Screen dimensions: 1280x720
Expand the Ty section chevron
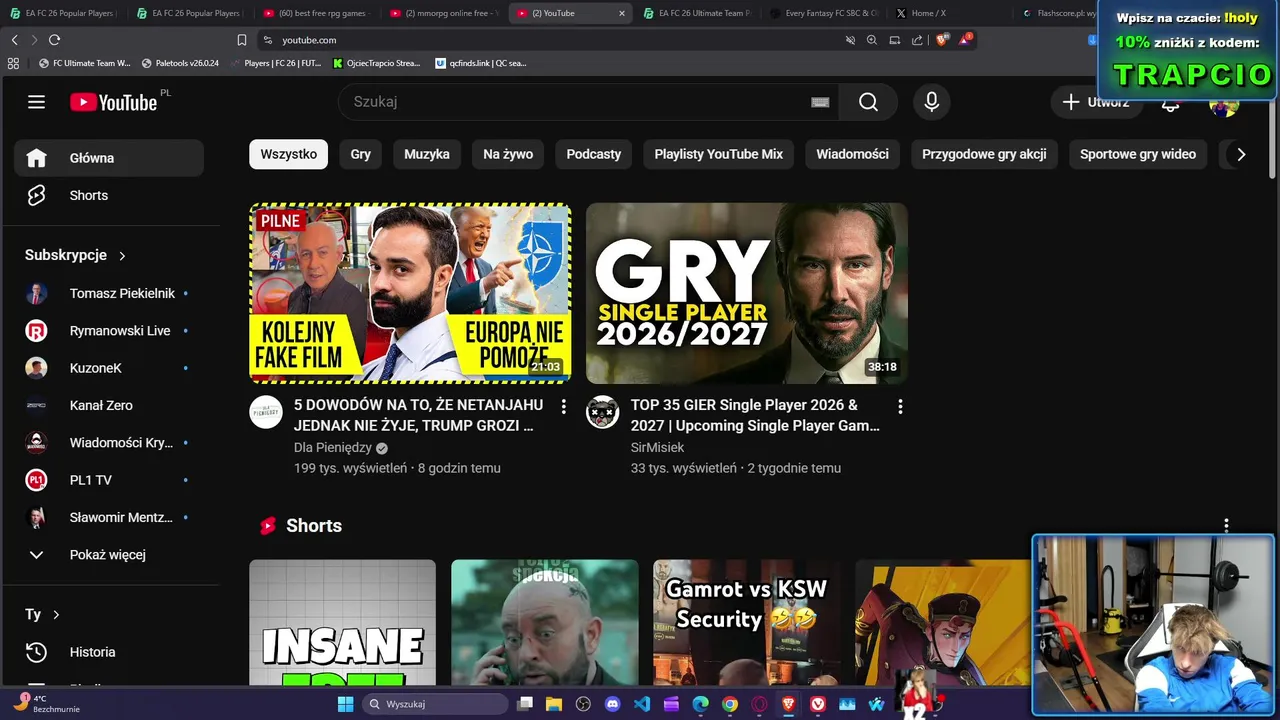[x=56, y=615]
